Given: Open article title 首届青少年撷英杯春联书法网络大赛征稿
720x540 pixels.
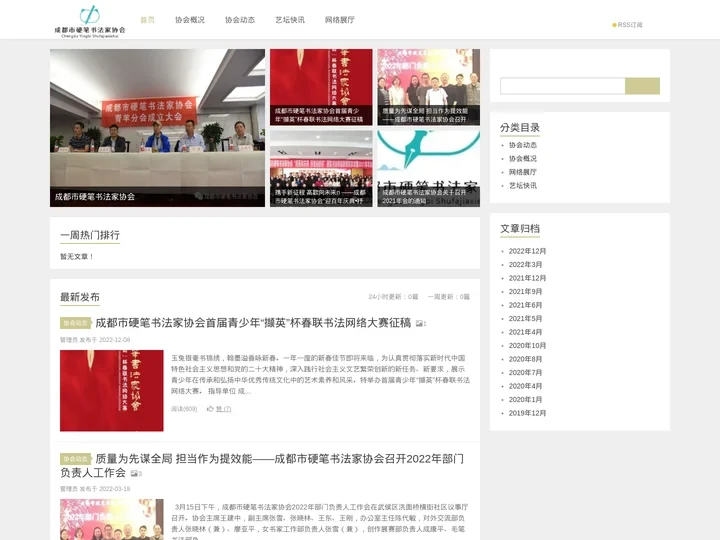Looking at the screenshot, I should pos(253,323).
